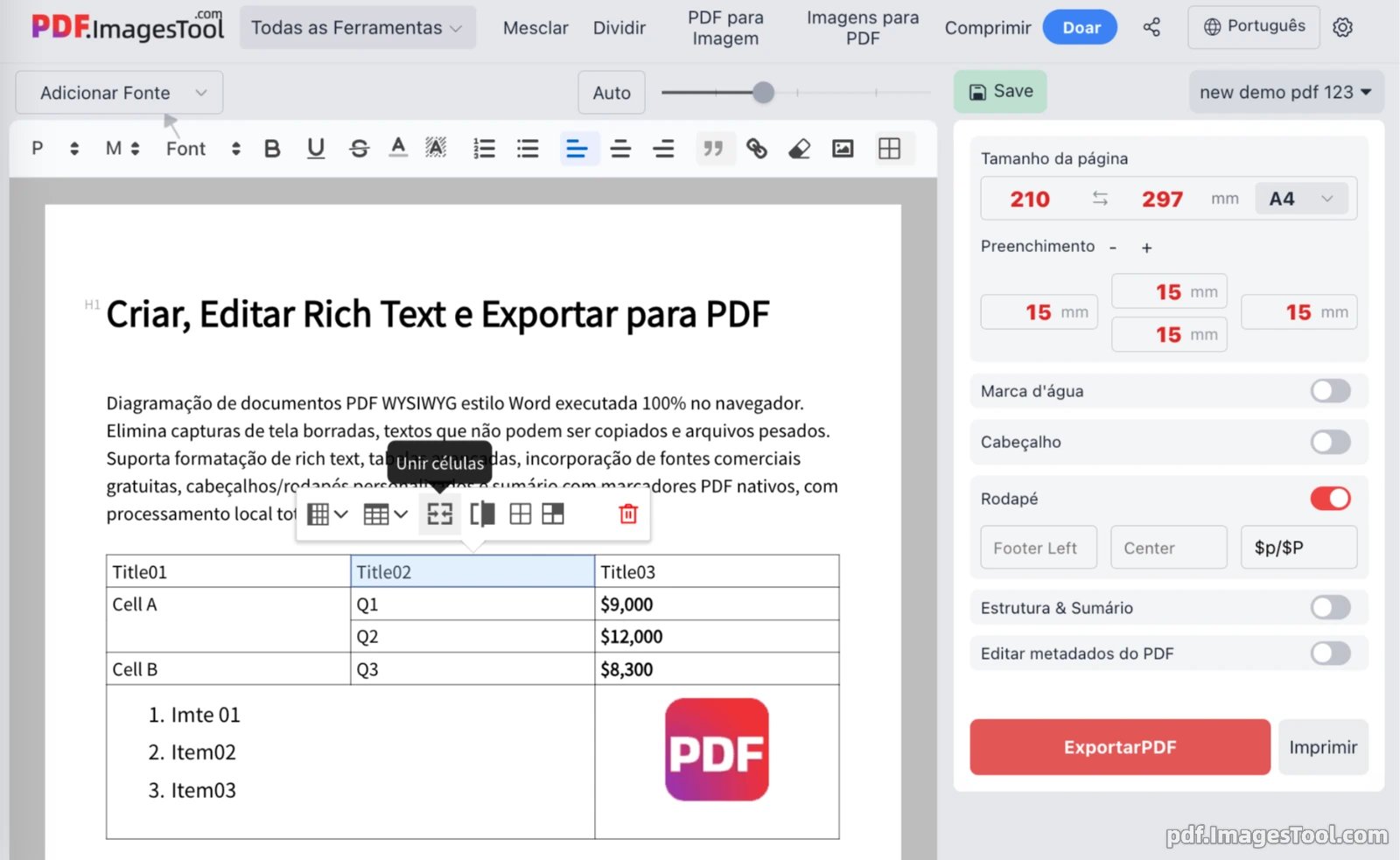The width and height of the screenshot is (1400, 860).
Task: Adjust the zoom slider handle
Action: pos(763,92)
